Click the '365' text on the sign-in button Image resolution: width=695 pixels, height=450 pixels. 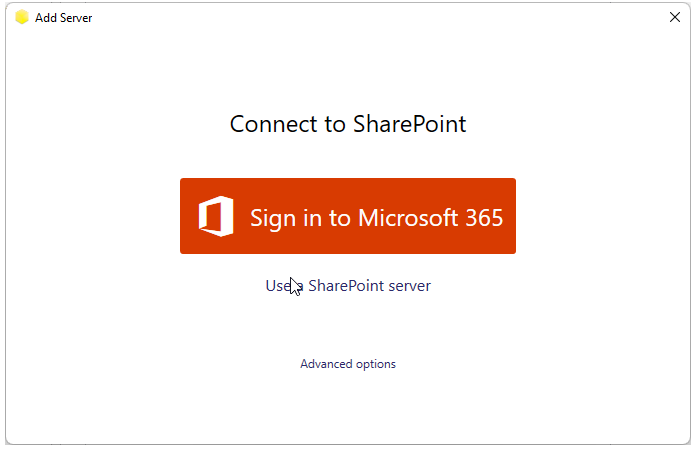click(484, 218)
